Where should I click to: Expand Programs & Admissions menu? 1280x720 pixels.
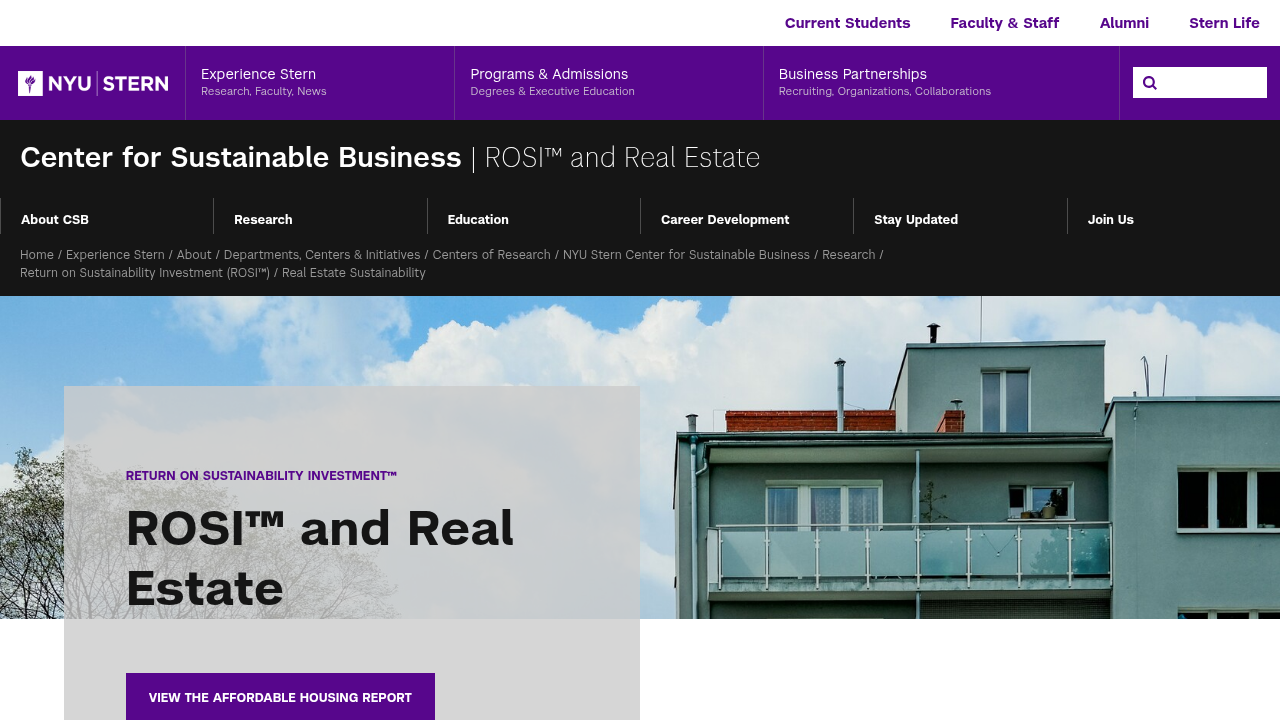point(609,83)
